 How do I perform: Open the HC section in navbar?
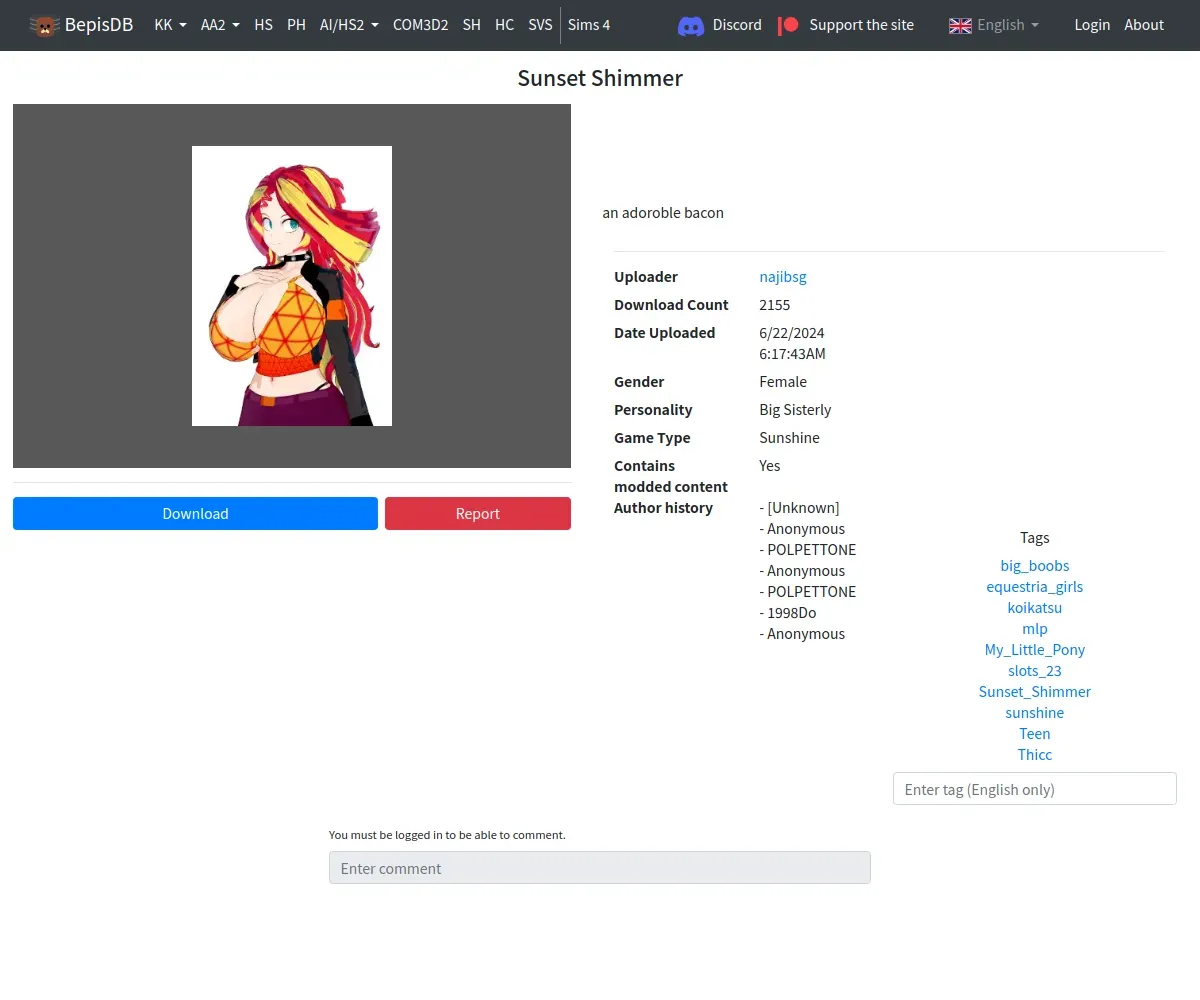click(x=504, y=25)
